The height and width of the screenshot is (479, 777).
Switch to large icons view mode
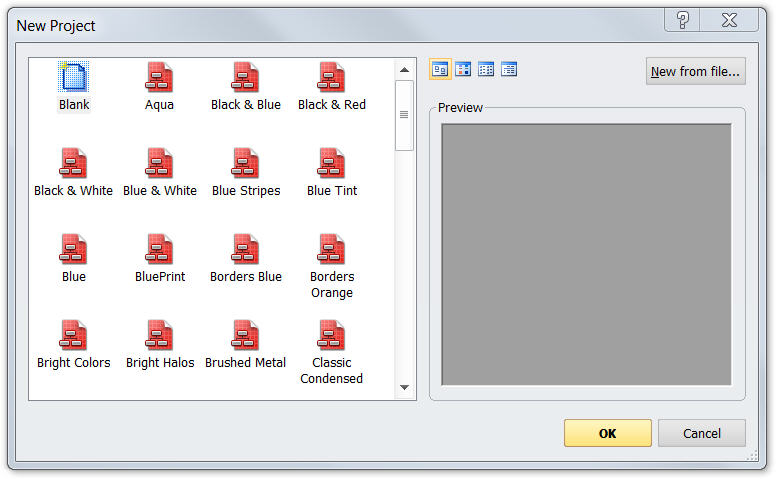coord(440,69)
